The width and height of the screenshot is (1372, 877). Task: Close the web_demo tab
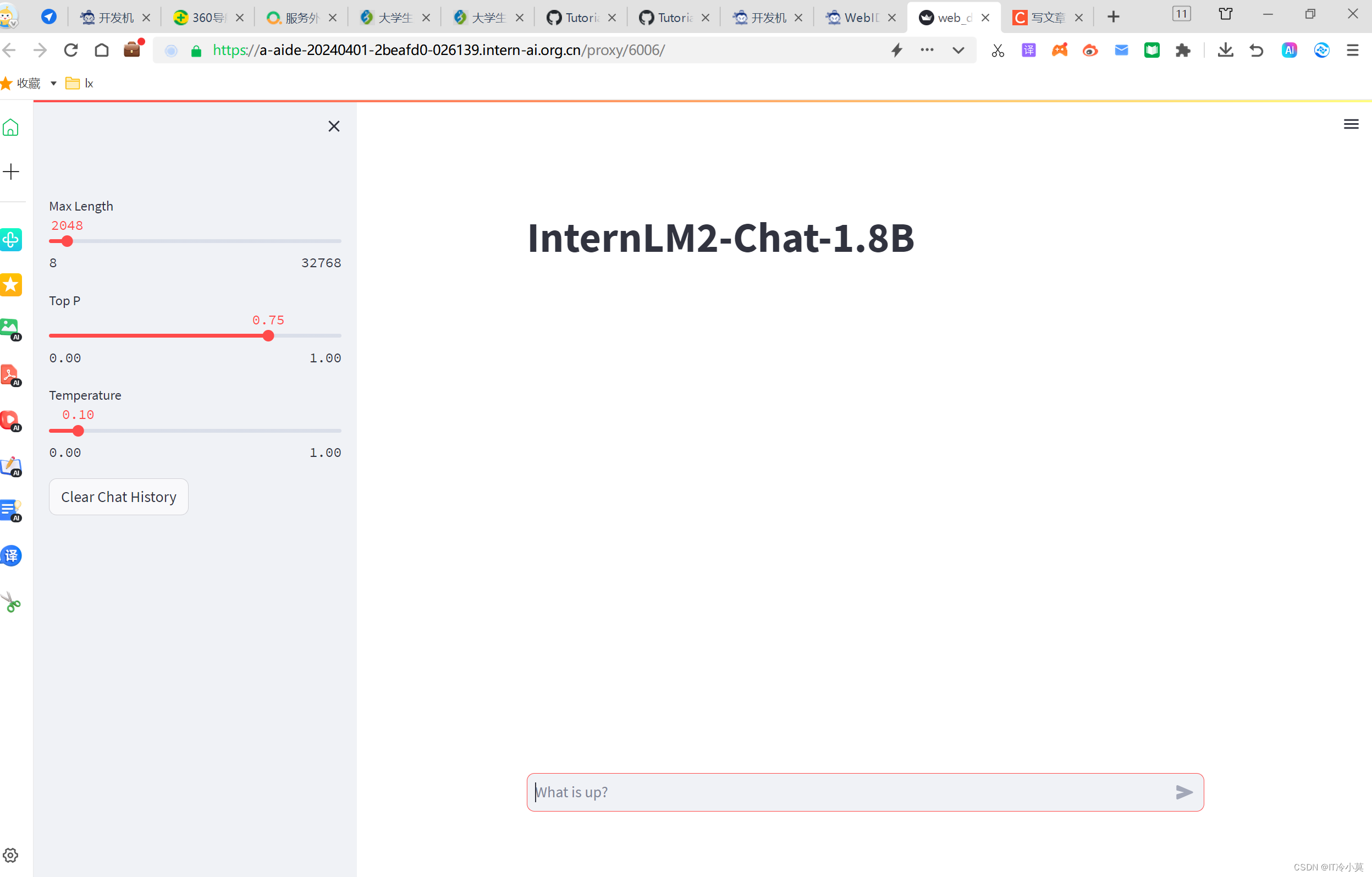985,18
